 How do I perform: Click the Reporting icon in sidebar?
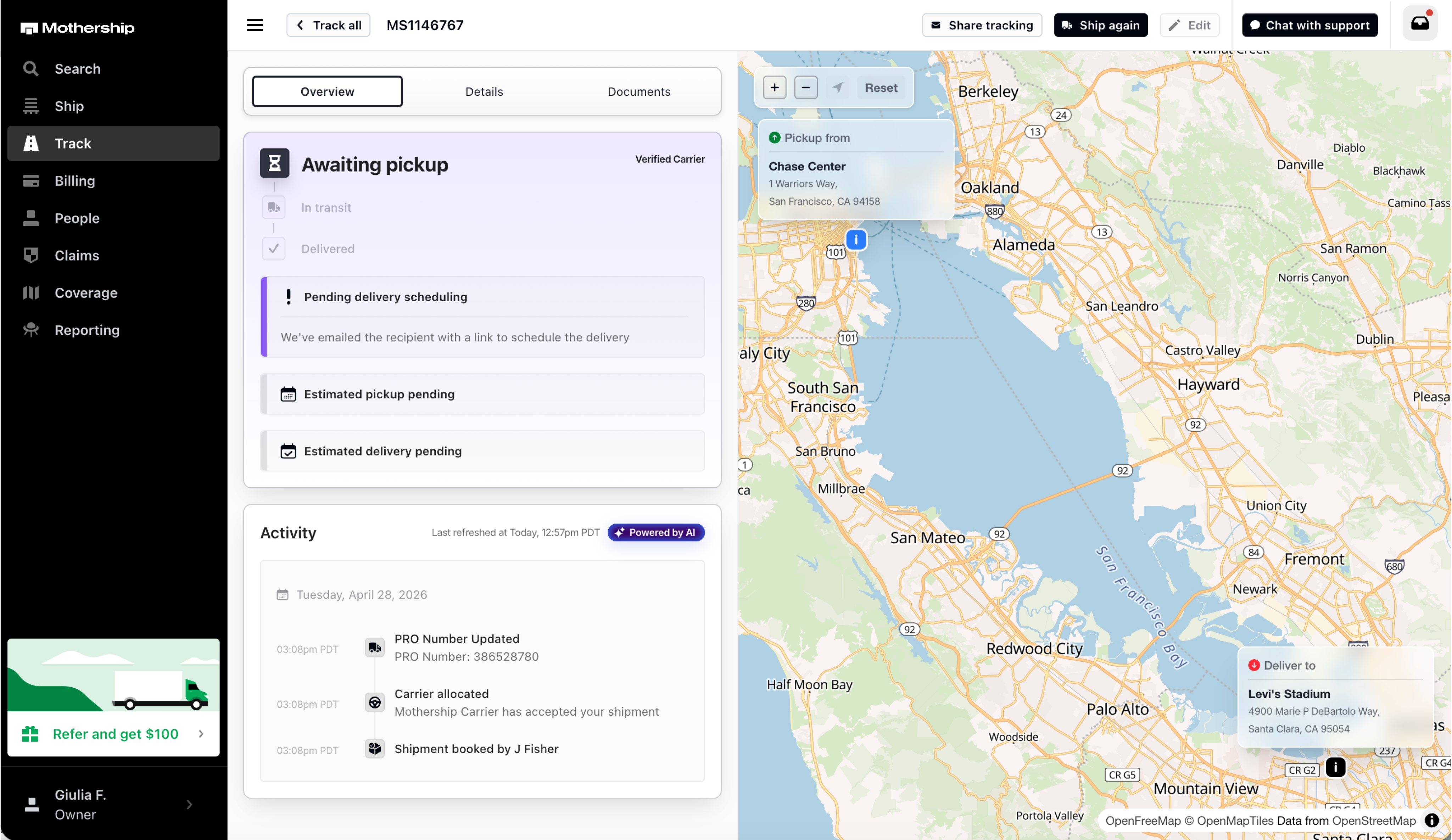tap(30, 330)
